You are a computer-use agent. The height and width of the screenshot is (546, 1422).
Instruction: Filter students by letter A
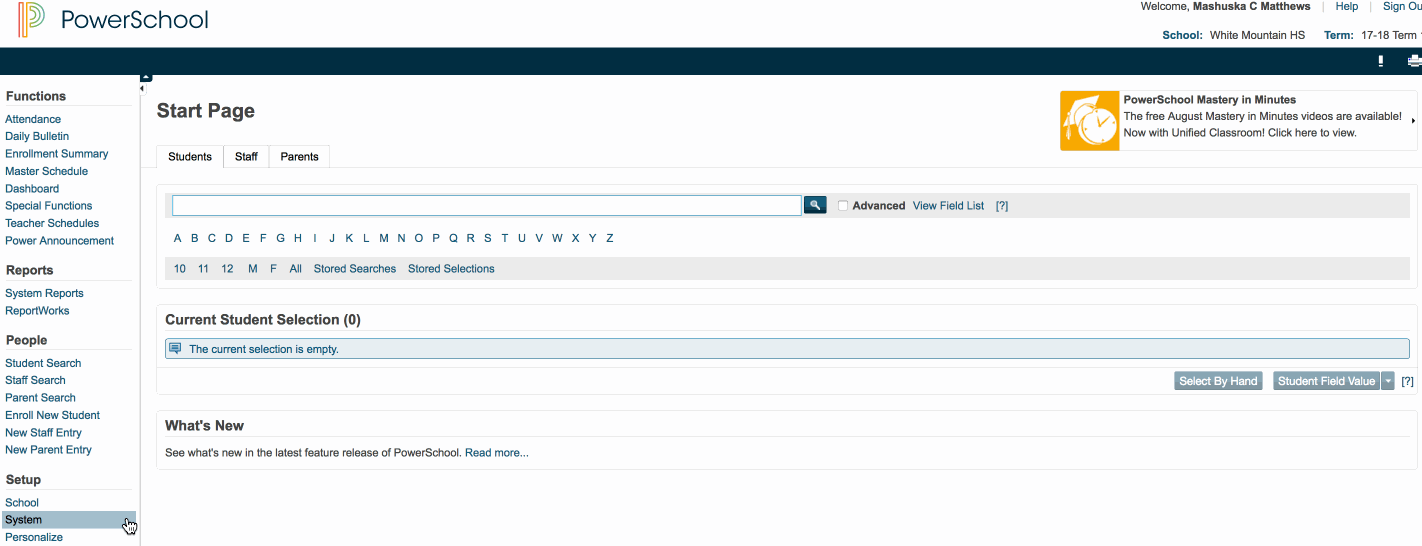178,238
